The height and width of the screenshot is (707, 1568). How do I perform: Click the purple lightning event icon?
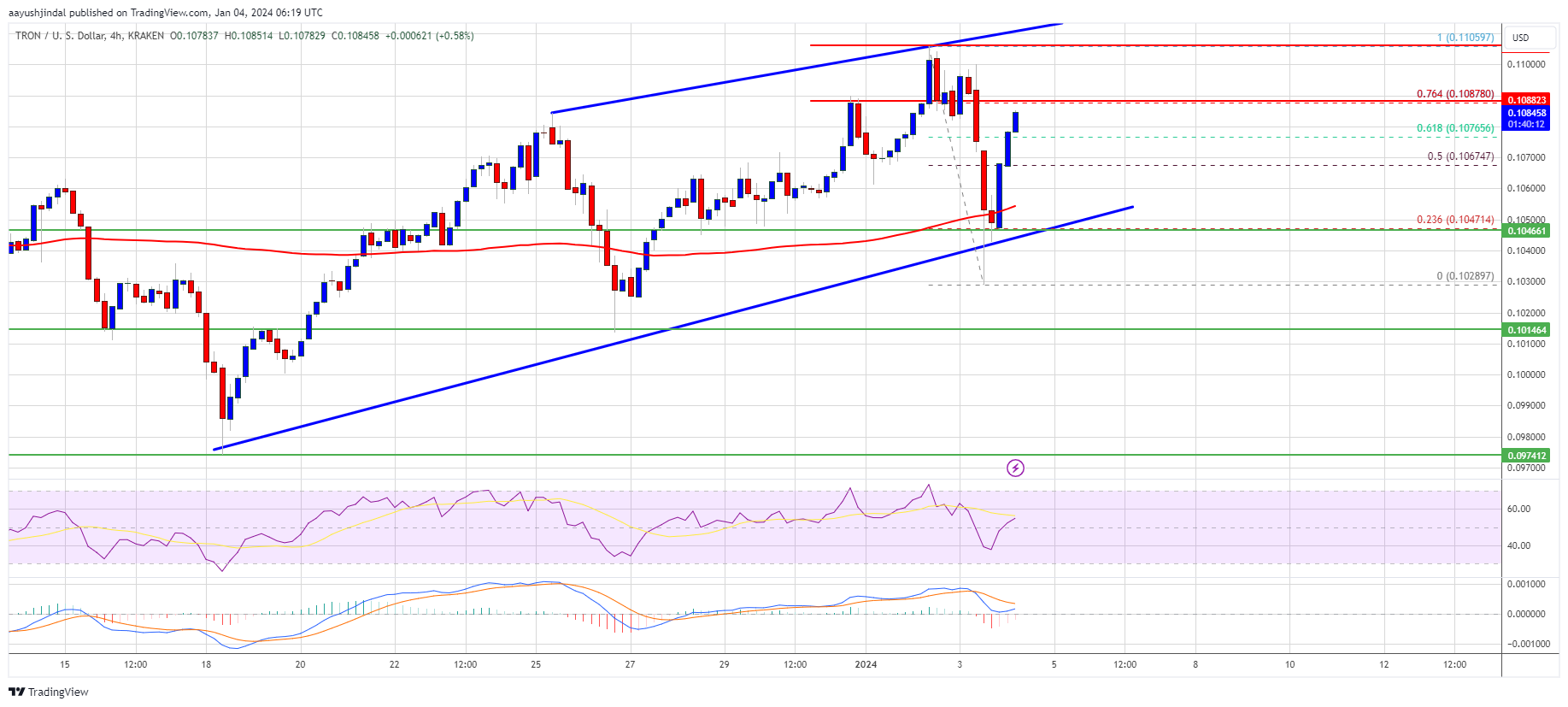pos(1015,468)
